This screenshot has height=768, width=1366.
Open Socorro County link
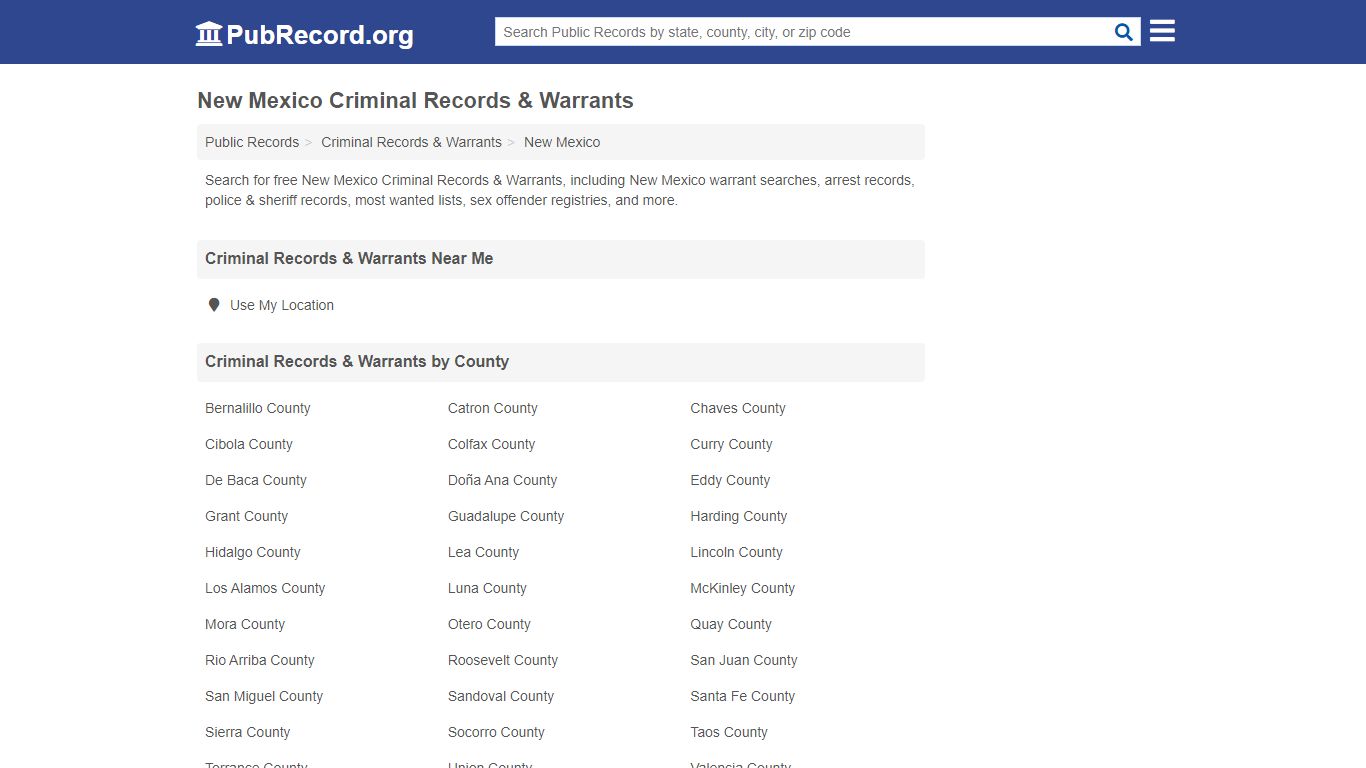coord(496,732)
